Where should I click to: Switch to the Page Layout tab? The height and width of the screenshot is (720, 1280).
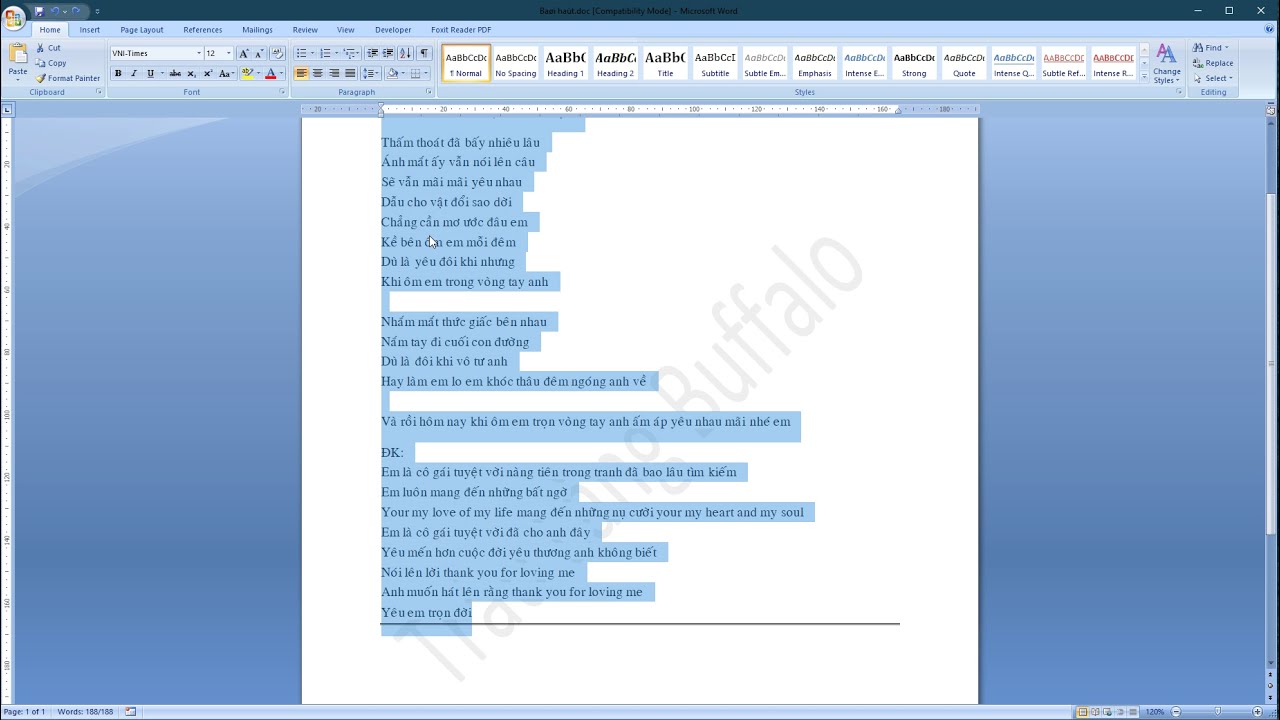click(x=142, y=30)
